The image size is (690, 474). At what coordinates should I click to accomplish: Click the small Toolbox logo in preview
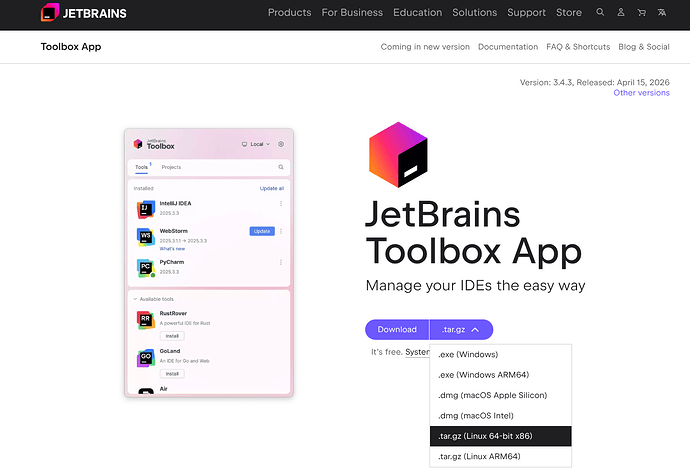138,144
